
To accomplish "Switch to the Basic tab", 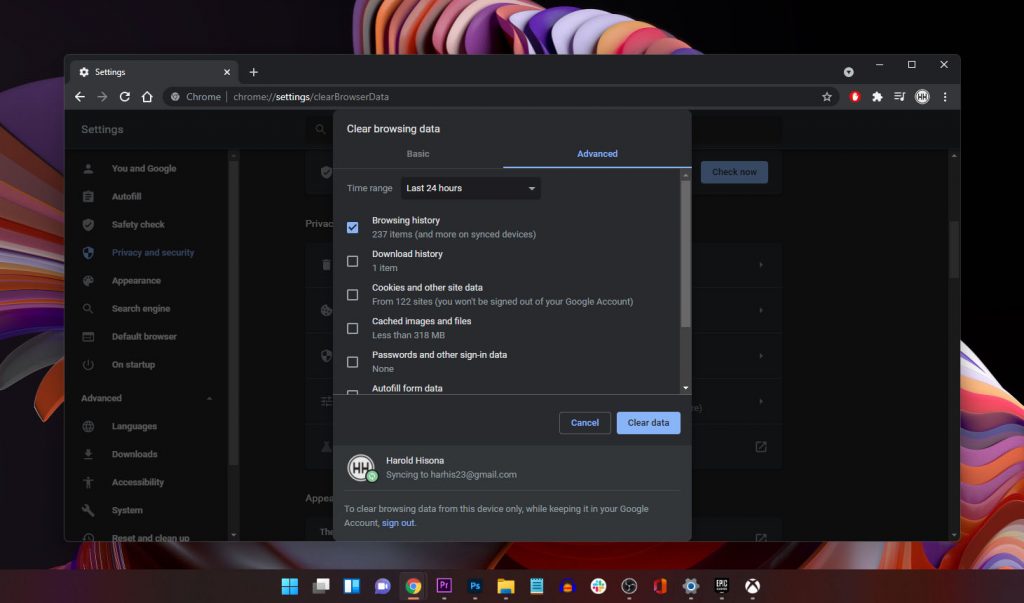I will pos(418,154).
